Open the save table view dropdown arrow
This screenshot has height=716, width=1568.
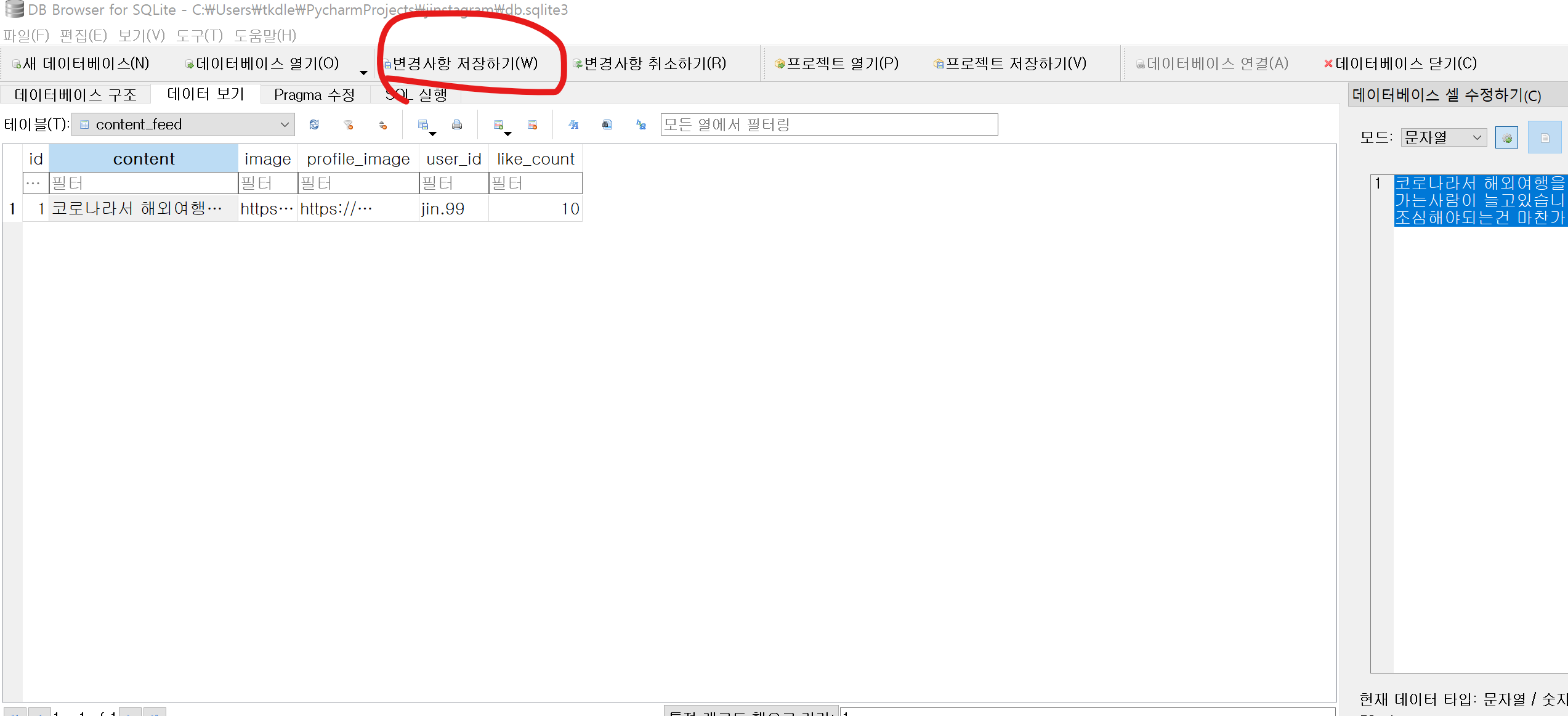[x=433, y=134]
